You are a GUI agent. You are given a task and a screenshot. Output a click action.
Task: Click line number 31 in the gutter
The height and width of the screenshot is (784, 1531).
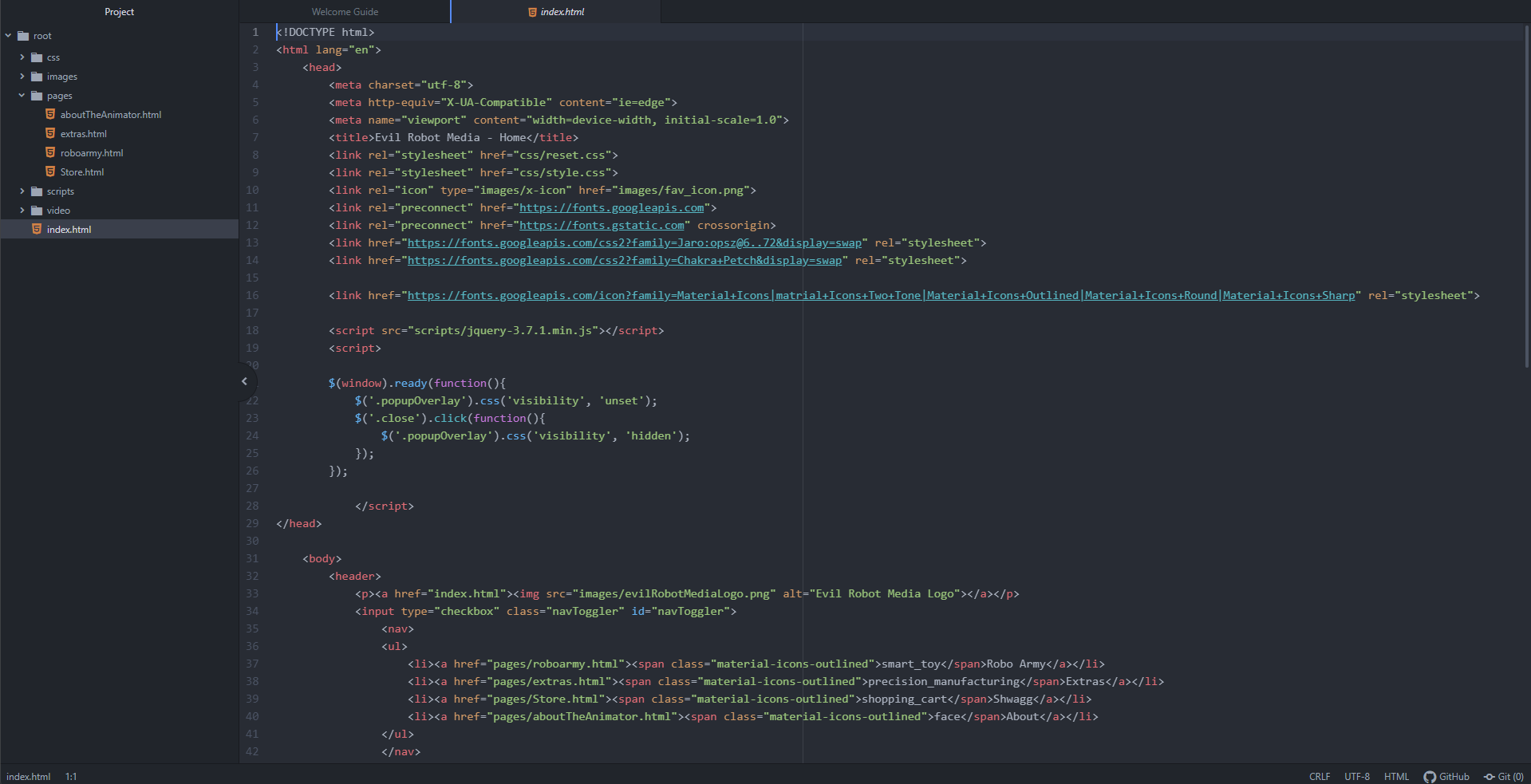tap(252, 559)
